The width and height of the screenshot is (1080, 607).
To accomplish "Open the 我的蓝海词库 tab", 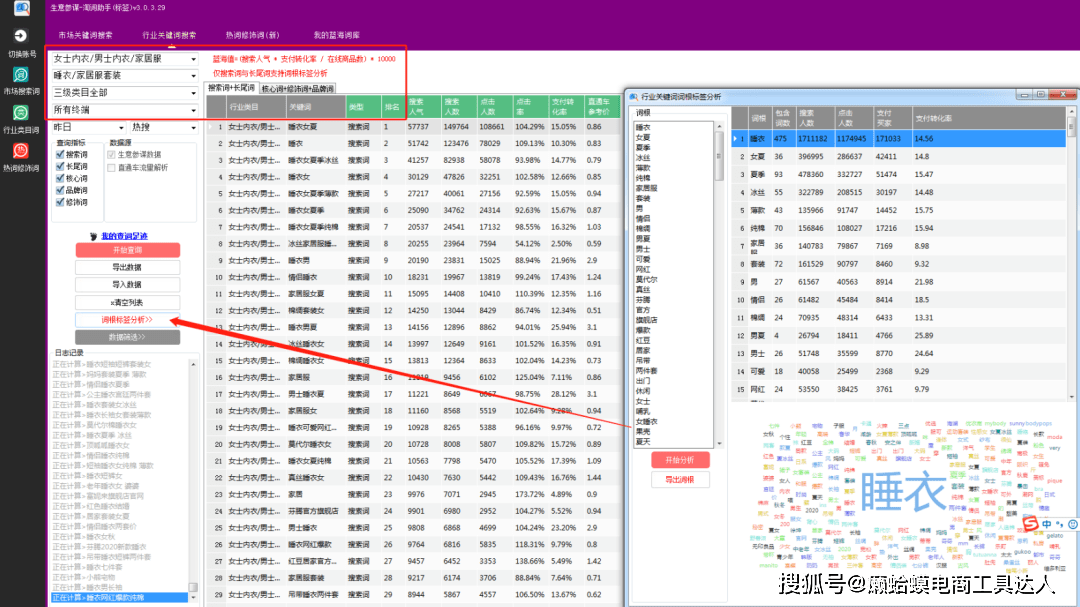I will (337, 35).
